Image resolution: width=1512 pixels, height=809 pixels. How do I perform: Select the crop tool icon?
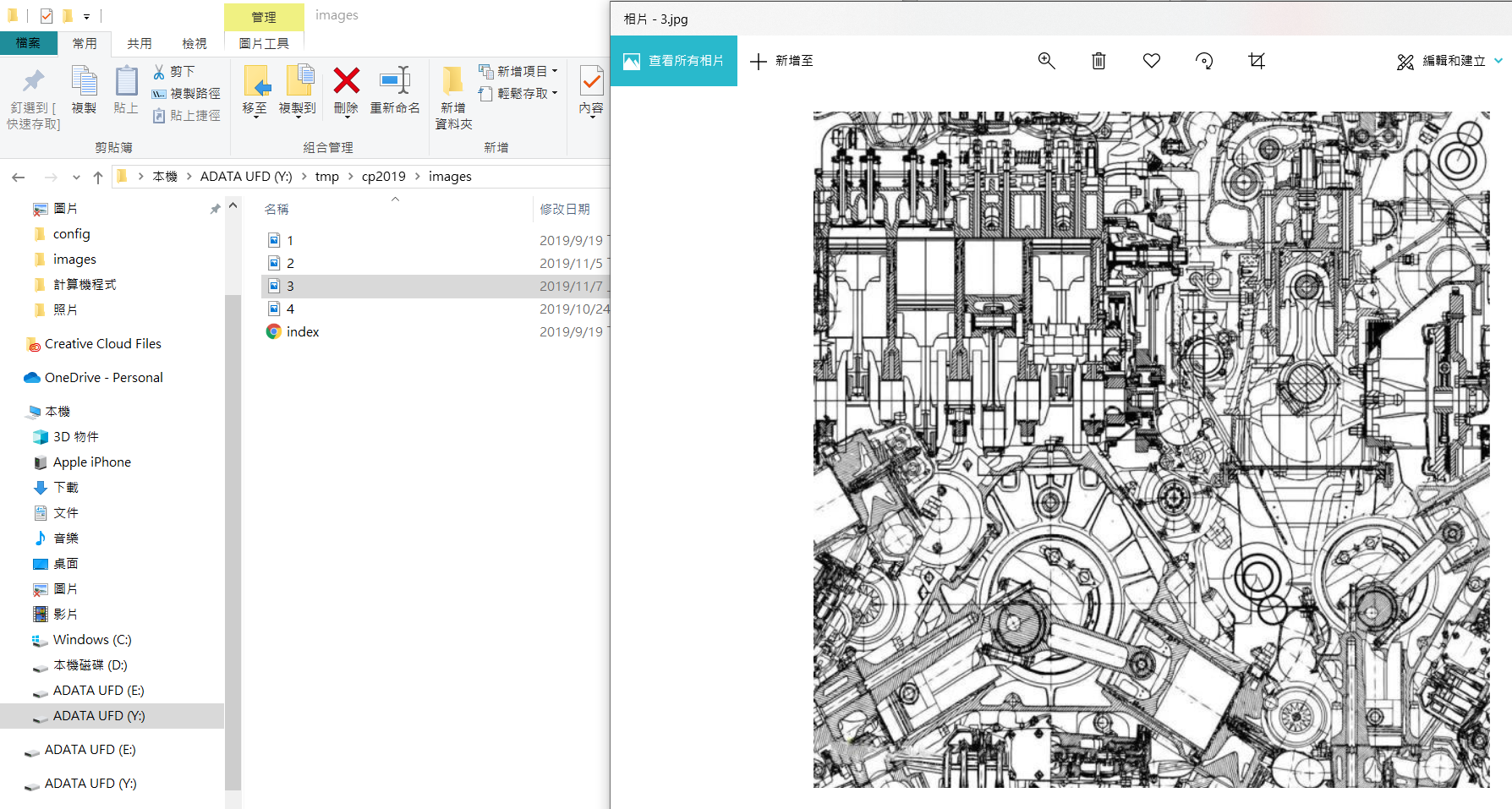[x=1257, y=61]
